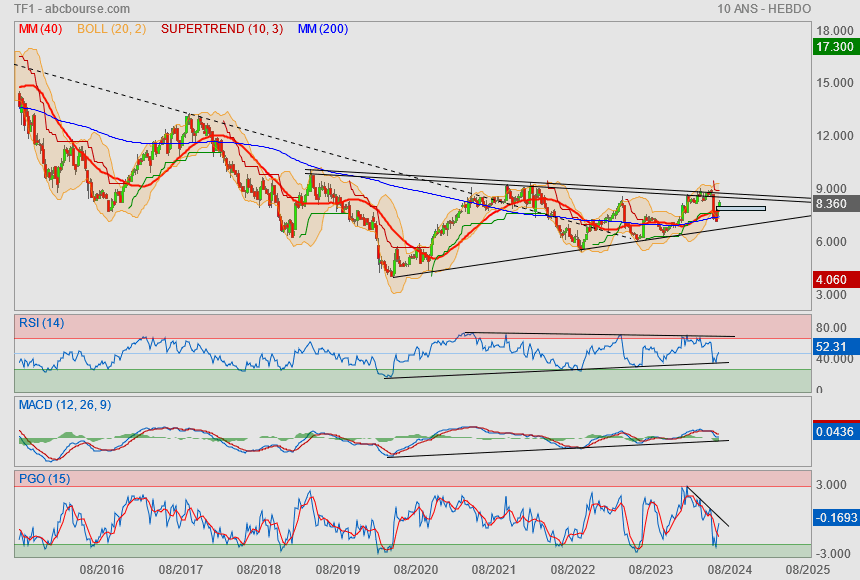This screenshot has height=580, width=860.
Task: Click the 'TF1 - abcbourse.com' chart title
Action: point(72,9)
